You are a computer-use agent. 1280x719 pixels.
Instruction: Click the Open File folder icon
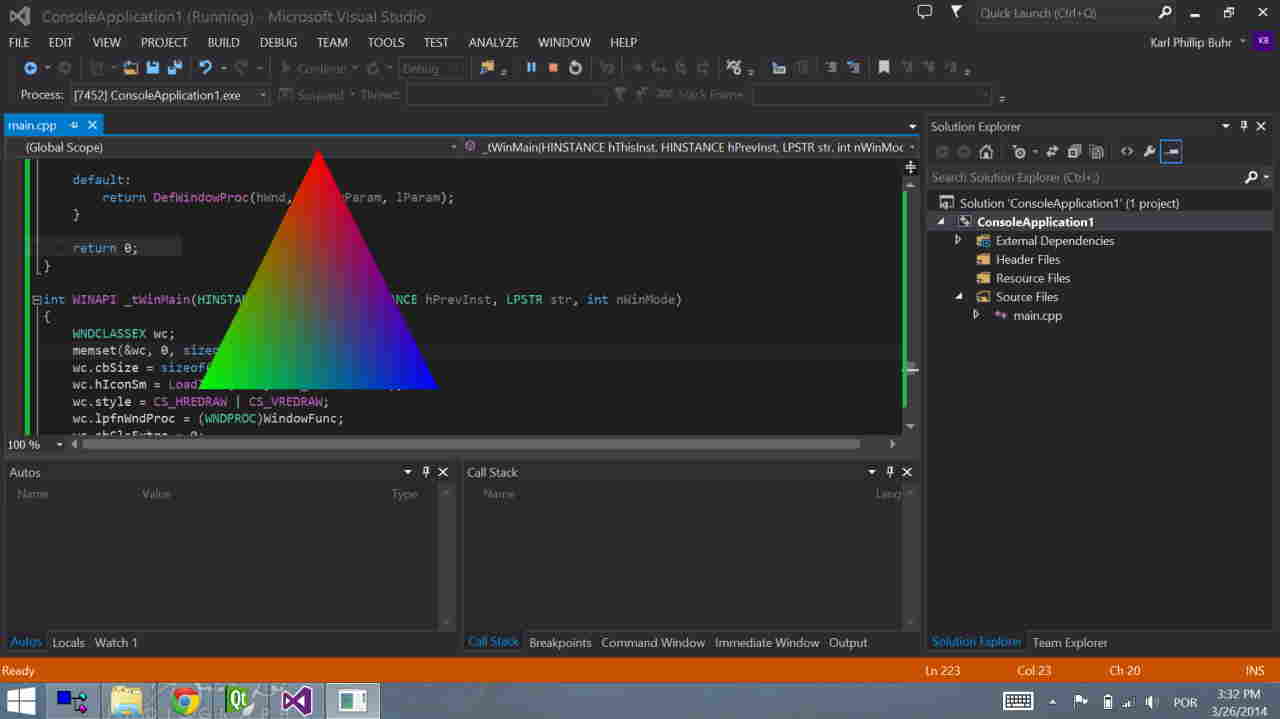point(131,68)
